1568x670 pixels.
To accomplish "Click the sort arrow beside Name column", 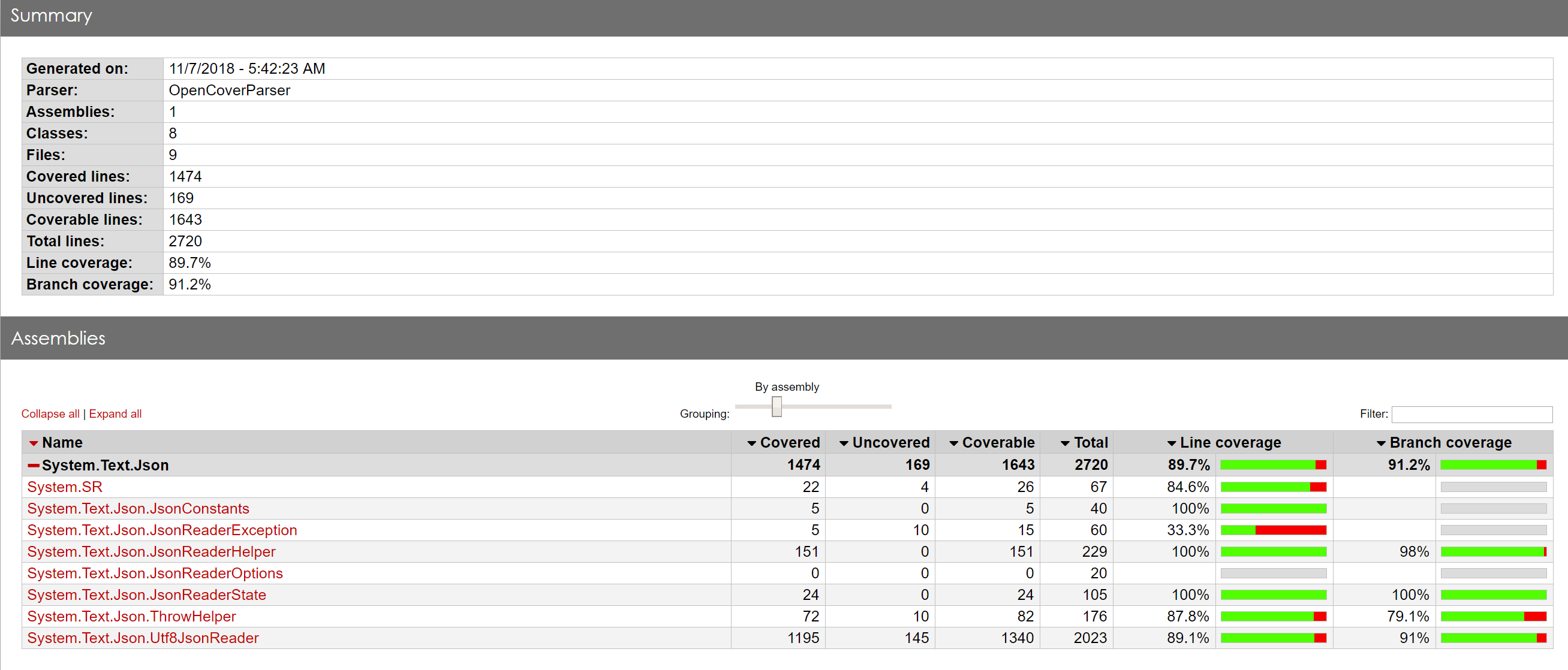I will pyautogui.click(x=34, y=443).
